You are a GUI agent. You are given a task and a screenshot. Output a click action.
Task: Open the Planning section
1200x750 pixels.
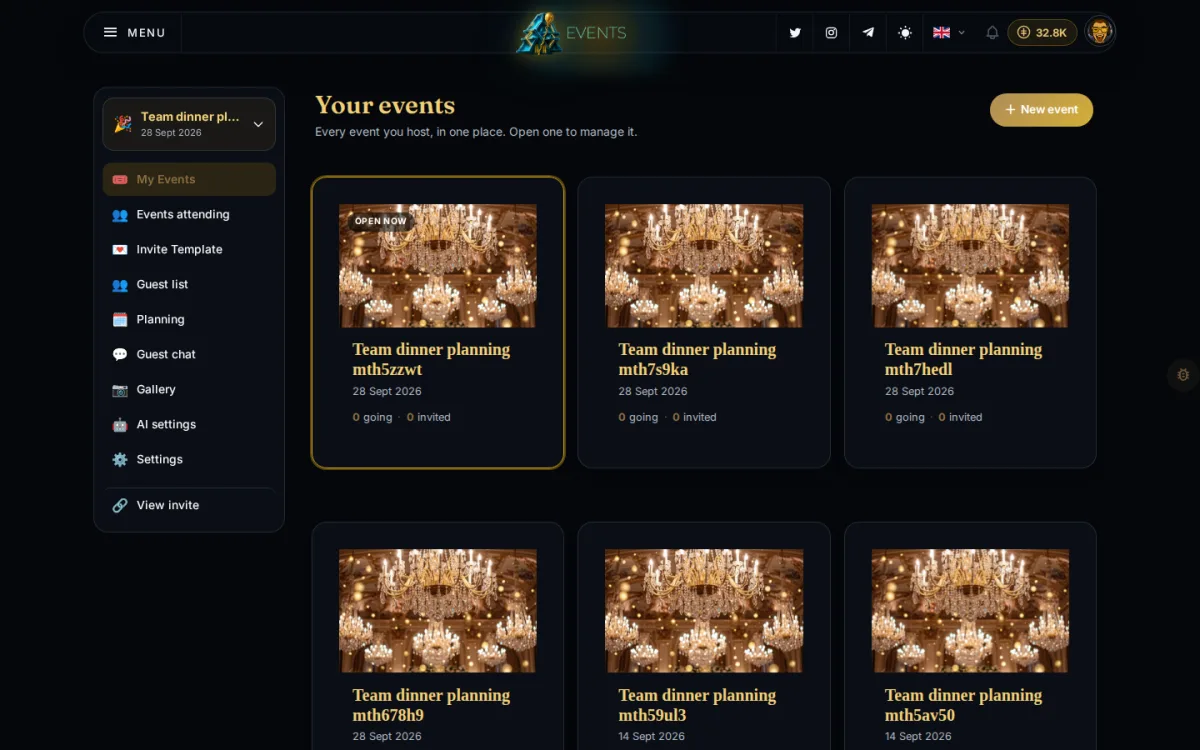pyautogui.click(x=189, y=319)
